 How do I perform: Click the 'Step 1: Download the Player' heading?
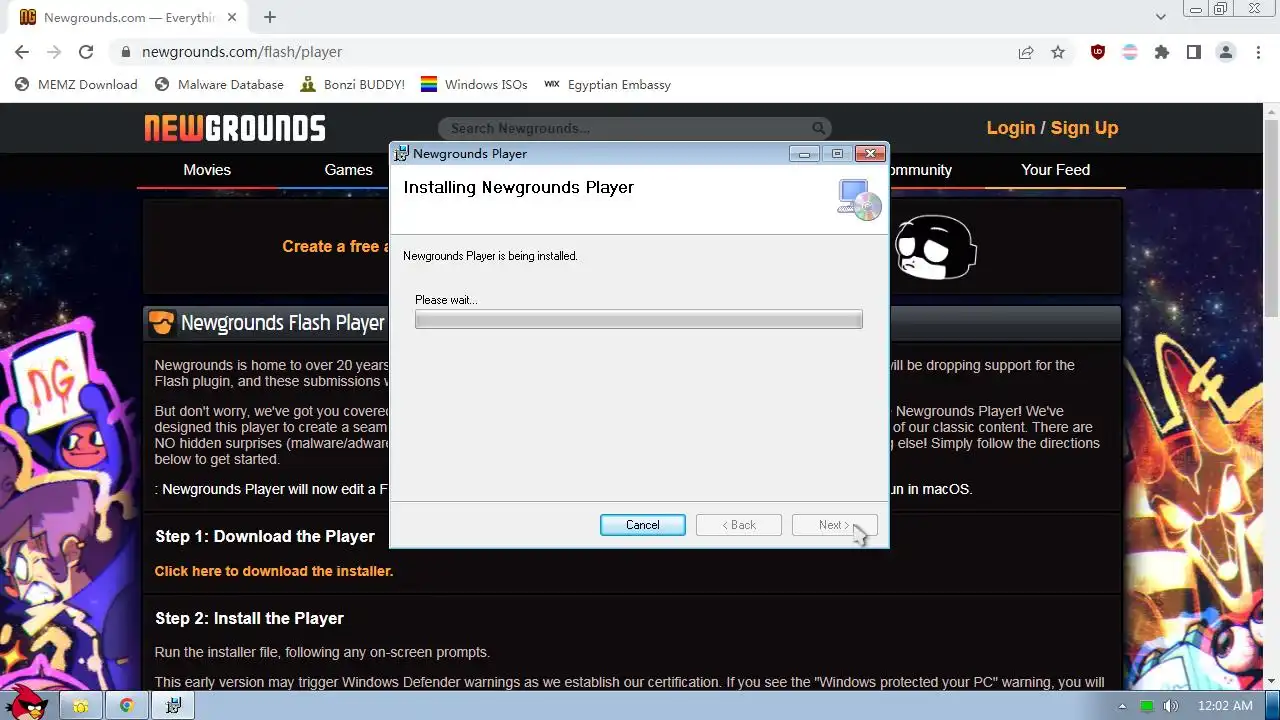coord(265,536)
